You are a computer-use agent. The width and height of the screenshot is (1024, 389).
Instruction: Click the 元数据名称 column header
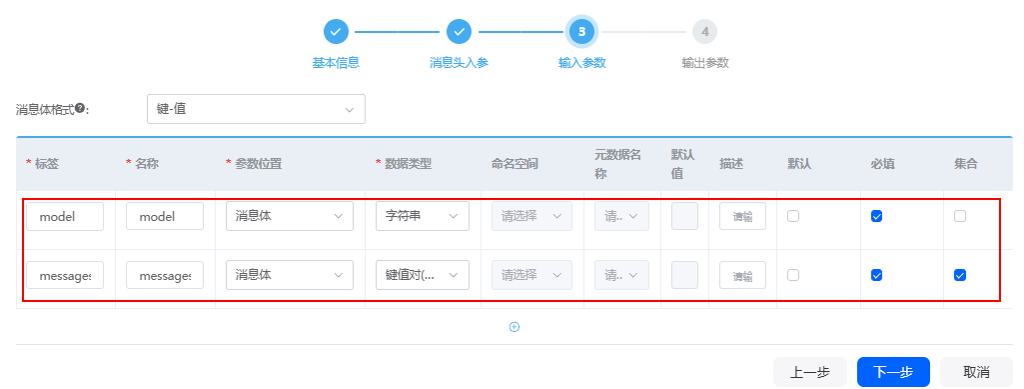click(x=618, y=164)
